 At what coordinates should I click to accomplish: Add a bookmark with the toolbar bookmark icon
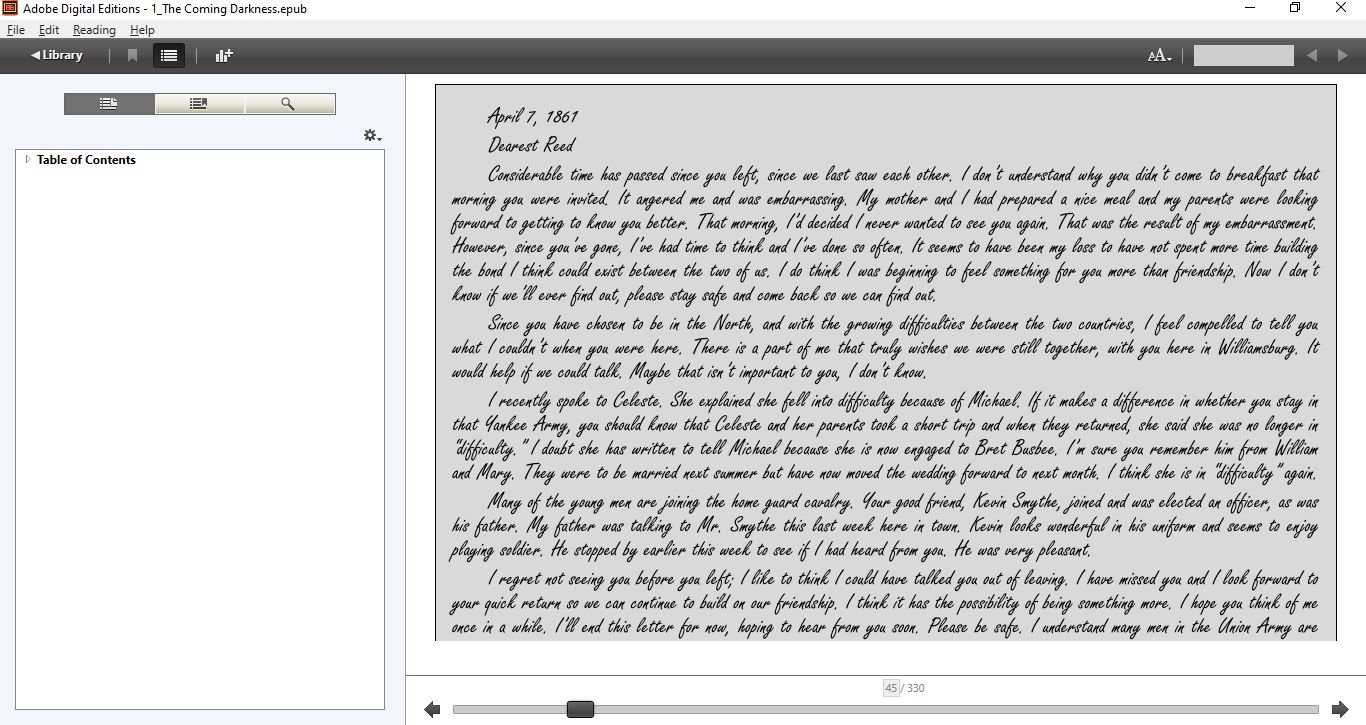pyautogui.click(x=132, y=56)
